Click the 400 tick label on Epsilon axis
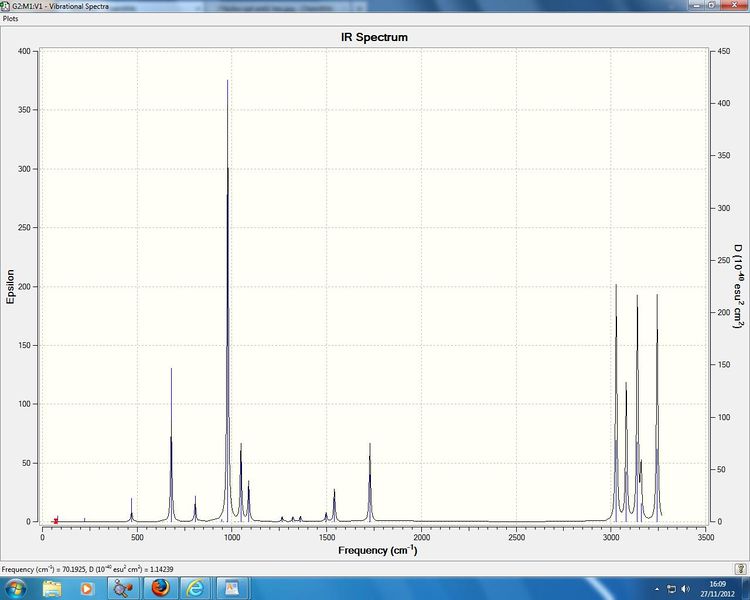This screenshot has height=600, width=750. 24,51
